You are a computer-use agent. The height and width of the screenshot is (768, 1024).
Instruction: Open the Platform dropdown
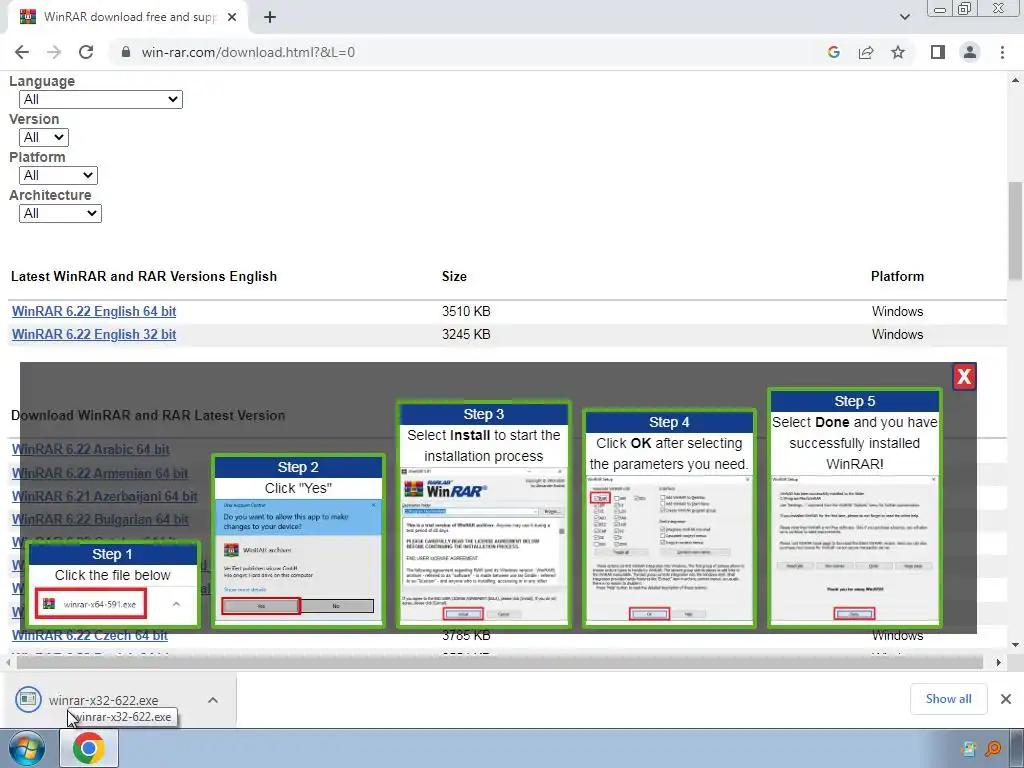(x=58, y=175)
